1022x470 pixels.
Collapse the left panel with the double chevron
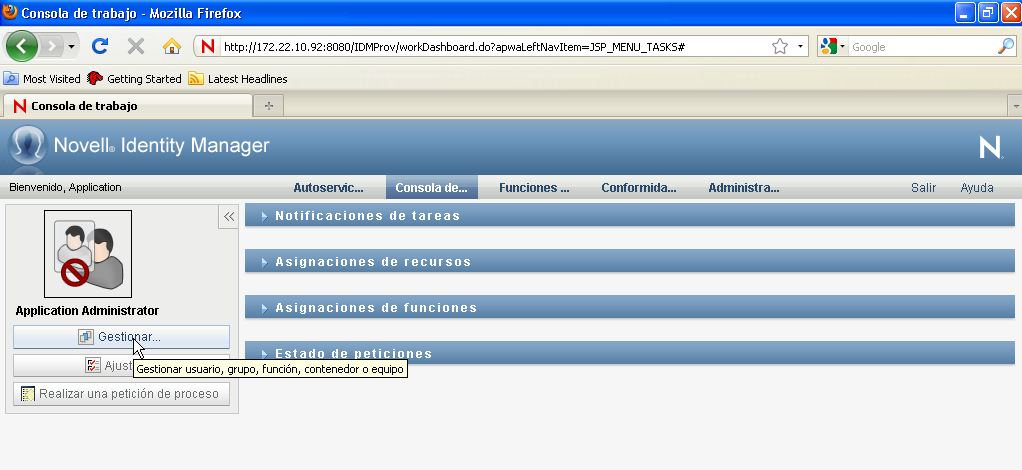click(229, 217)
